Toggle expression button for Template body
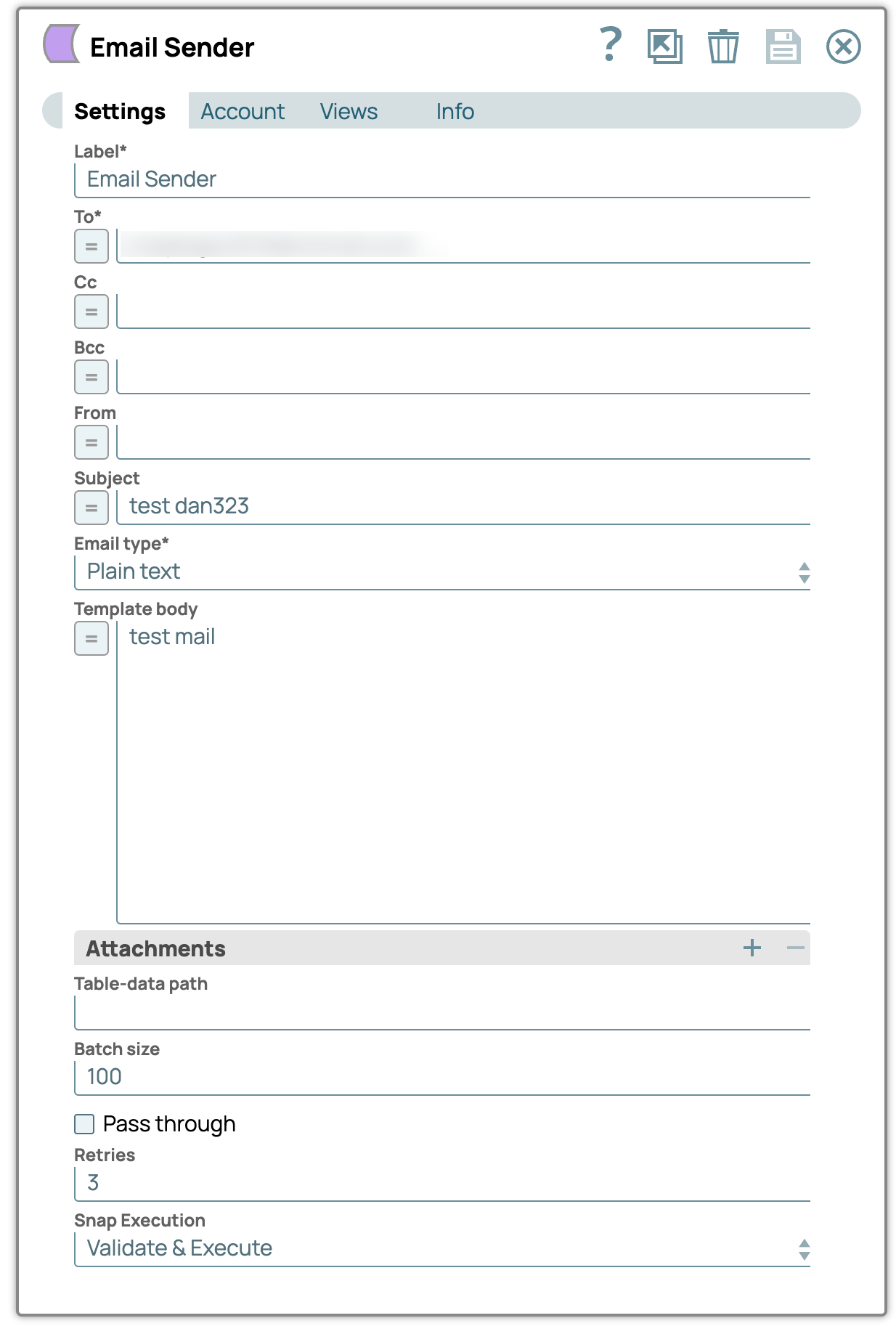 pos(91,638)
